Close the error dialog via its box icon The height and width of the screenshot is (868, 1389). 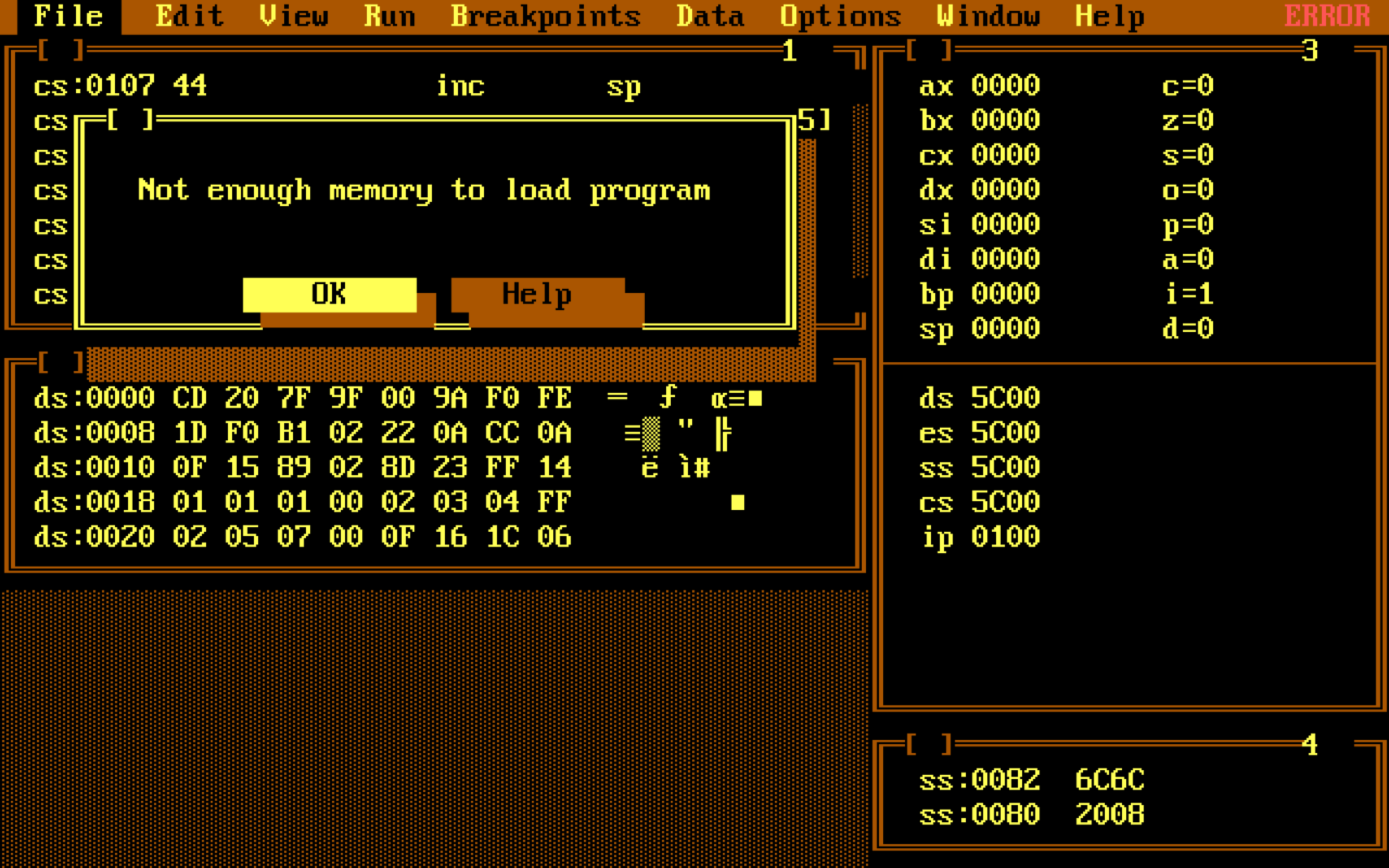coord(130,120)
